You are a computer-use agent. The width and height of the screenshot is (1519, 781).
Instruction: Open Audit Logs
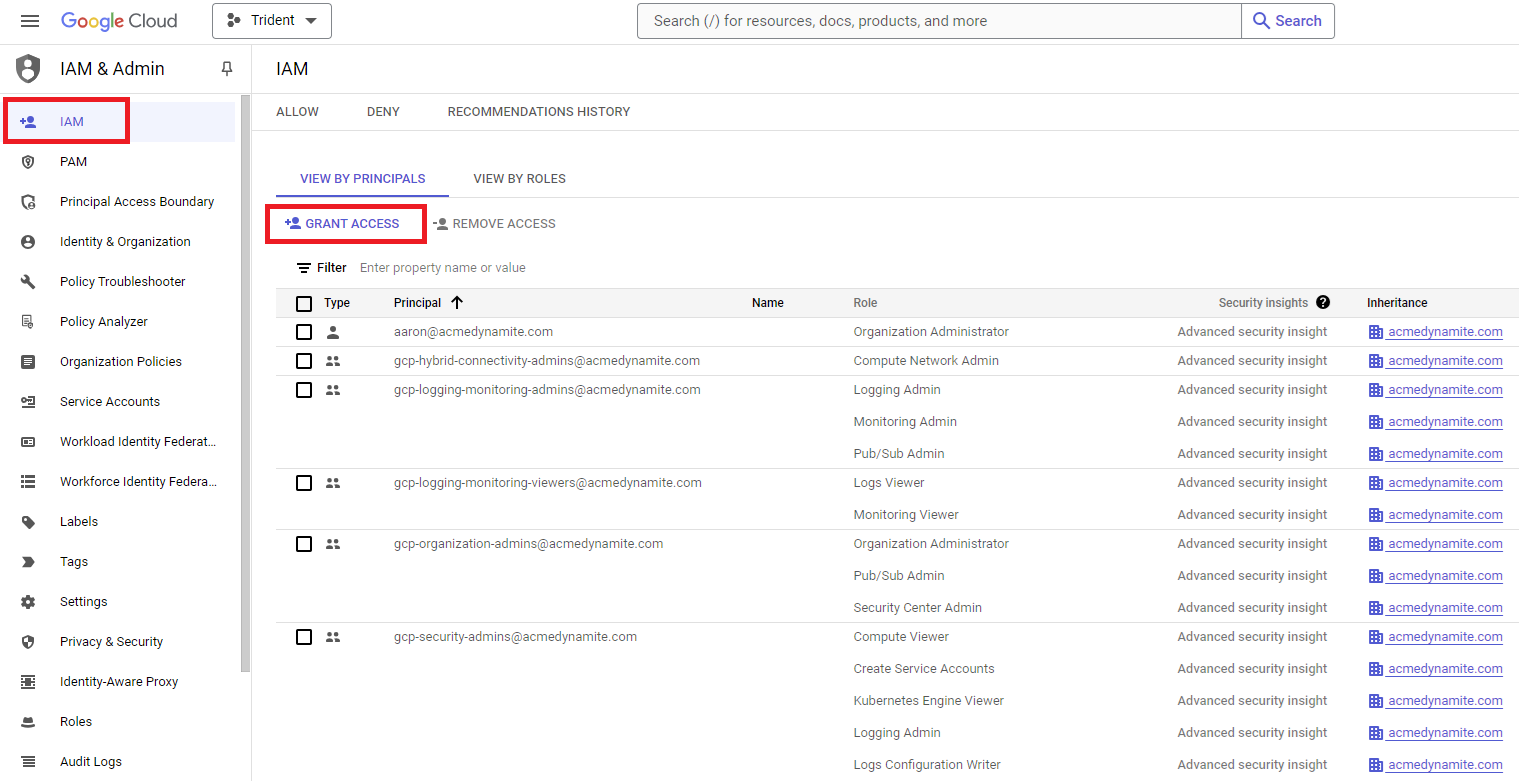point(90,761)
